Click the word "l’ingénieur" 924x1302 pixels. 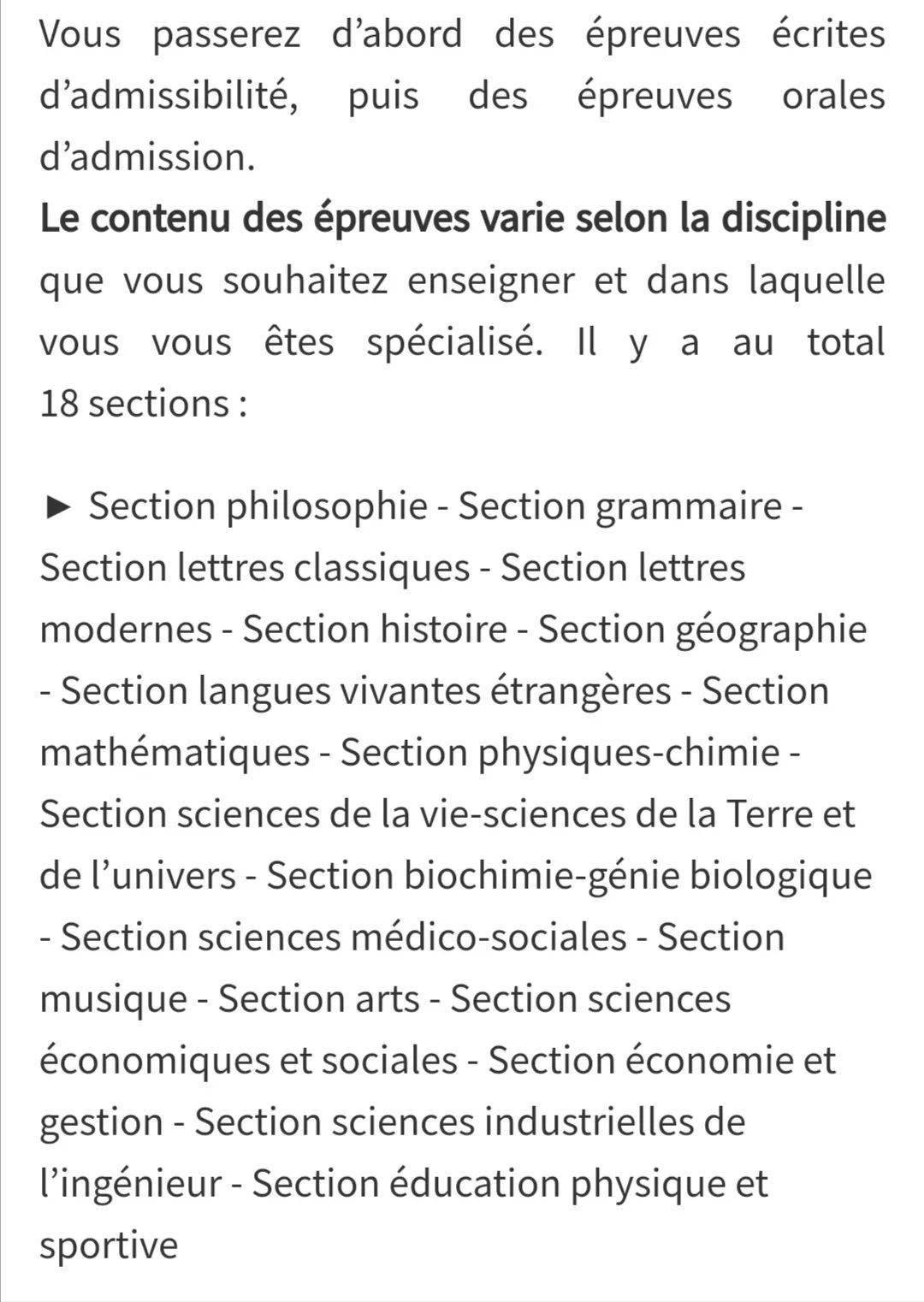pos(131,1184)
